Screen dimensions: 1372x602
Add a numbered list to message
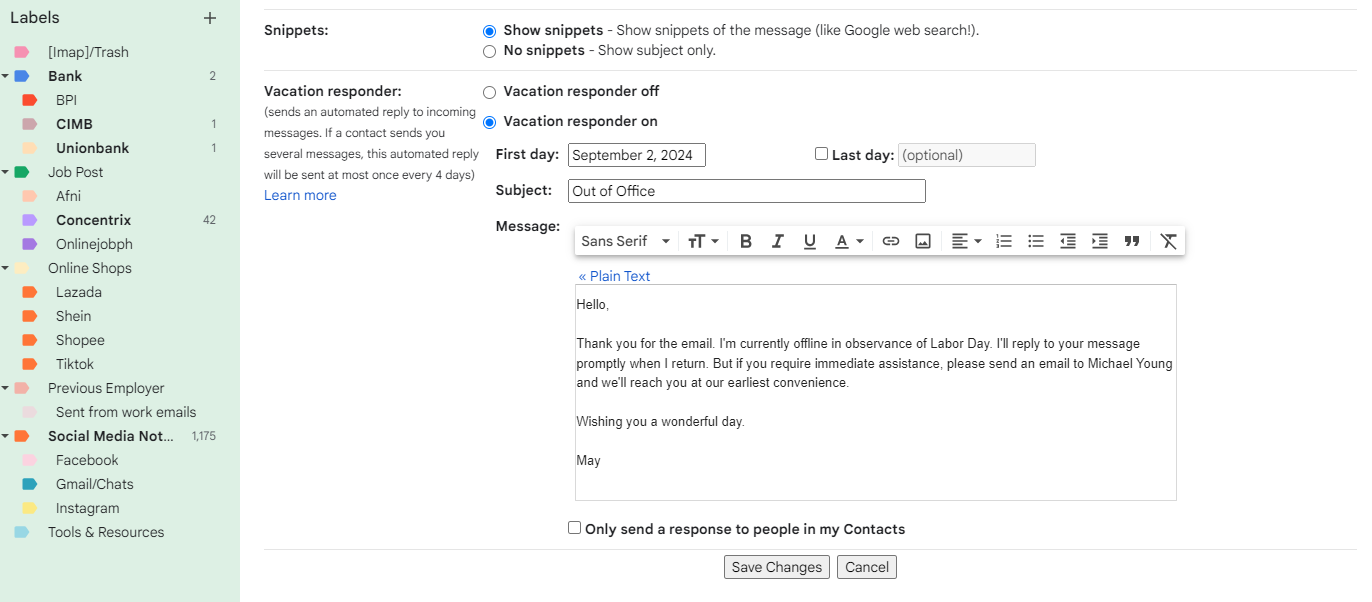[x=1004, y=241]
